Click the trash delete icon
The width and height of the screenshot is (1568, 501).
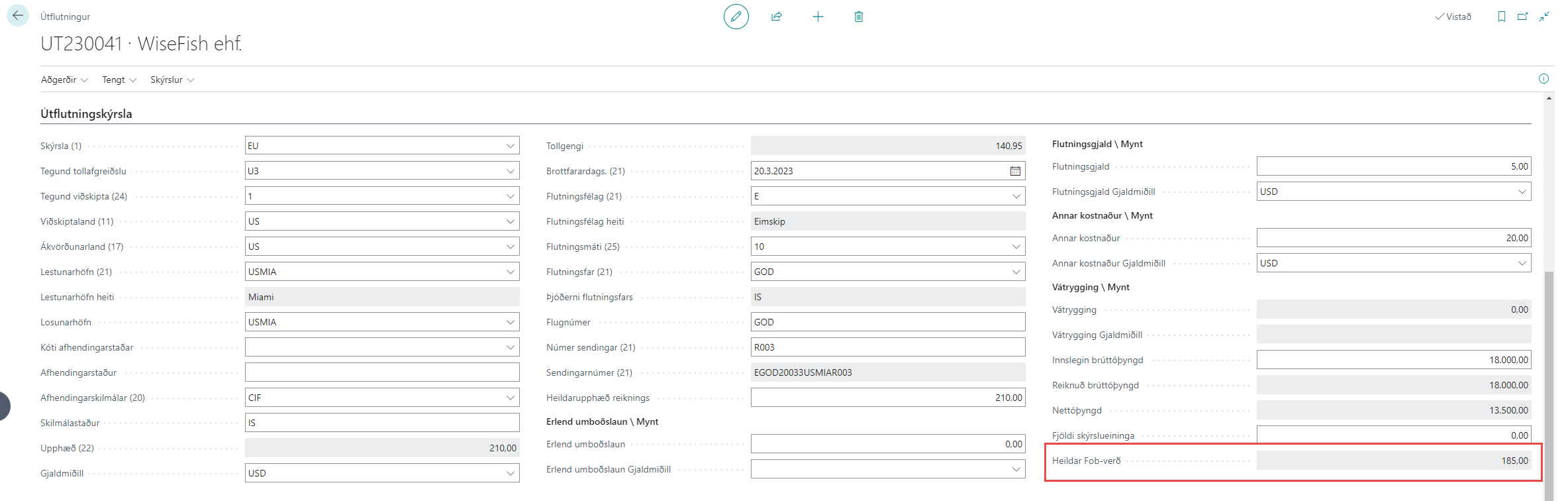point(859,17)
